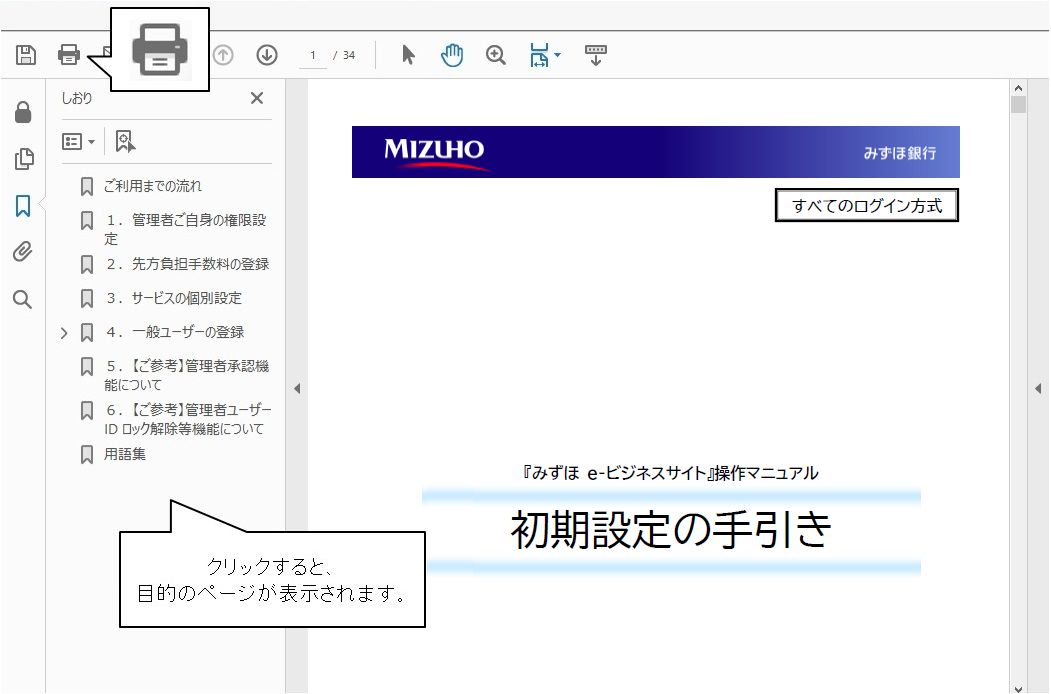Open bookmark 用語集
Screen dimensions: 1051x694
(125, 454)
